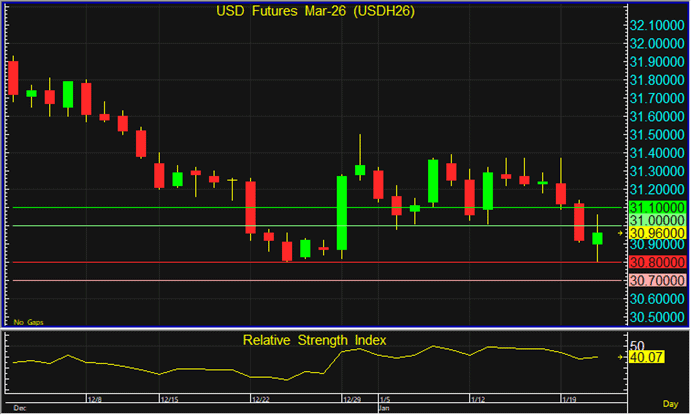Click the last green candle on the chart

click(x=598, y=238)
